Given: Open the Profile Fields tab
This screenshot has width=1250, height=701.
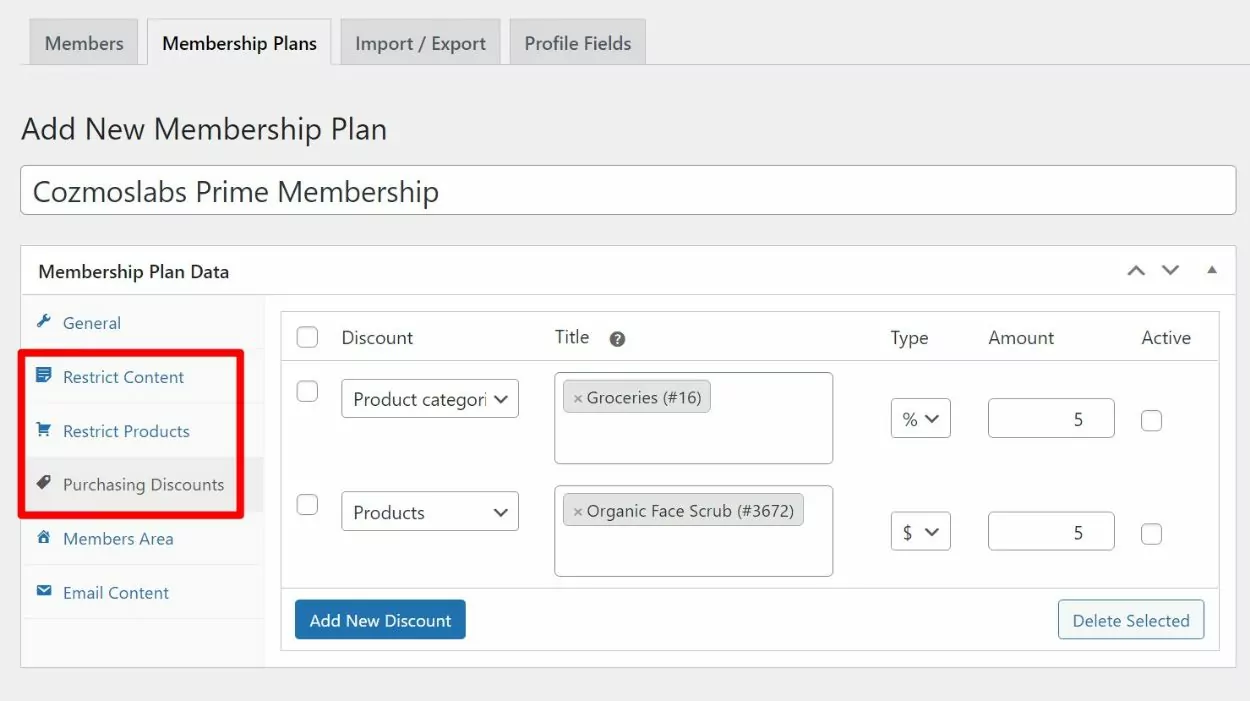Looking at the screenshot, I should tap(577, 43).
